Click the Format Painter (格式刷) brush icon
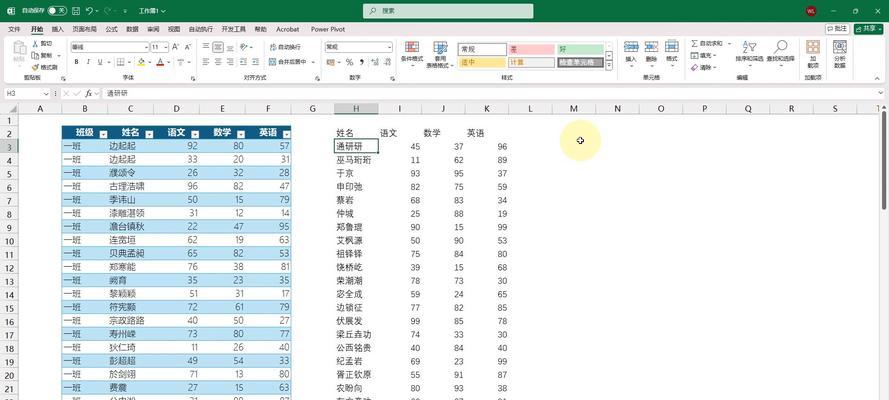Viewport: 889px width, 400px height. tap(35, 67)
